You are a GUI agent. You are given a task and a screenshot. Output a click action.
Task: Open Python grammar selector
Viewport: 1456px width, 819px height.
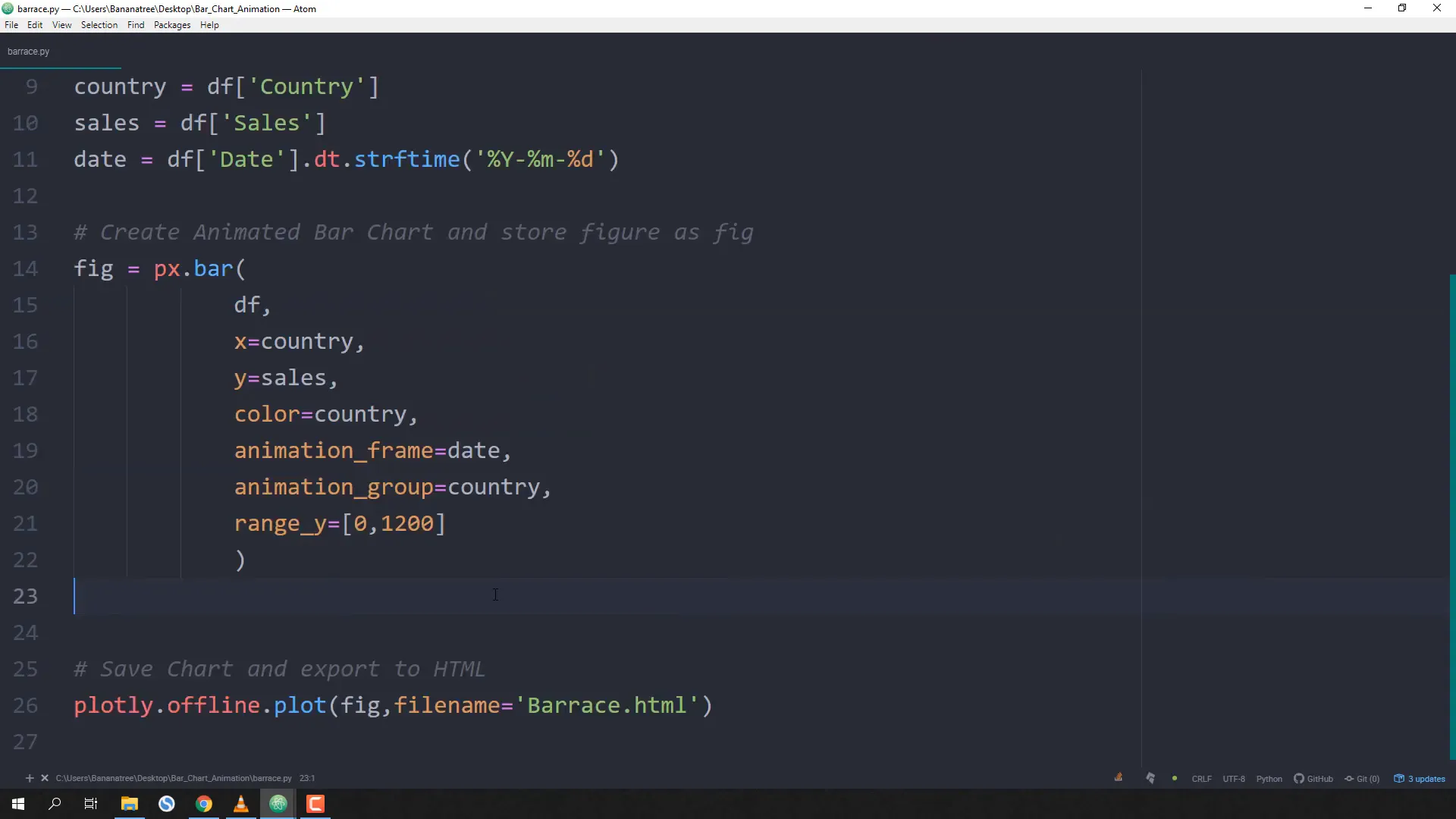click(x=1269, y=779)
